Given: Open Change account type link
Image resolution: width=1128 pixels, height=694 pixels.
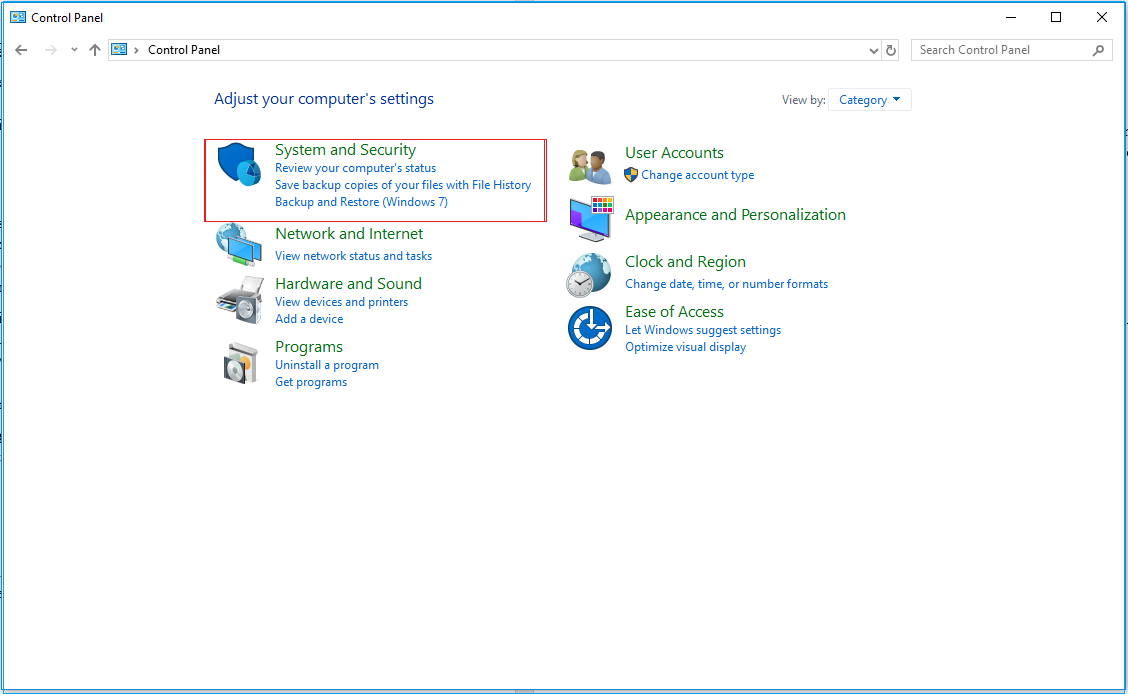Looking at the screenshot, I should [x=697, y=175].
